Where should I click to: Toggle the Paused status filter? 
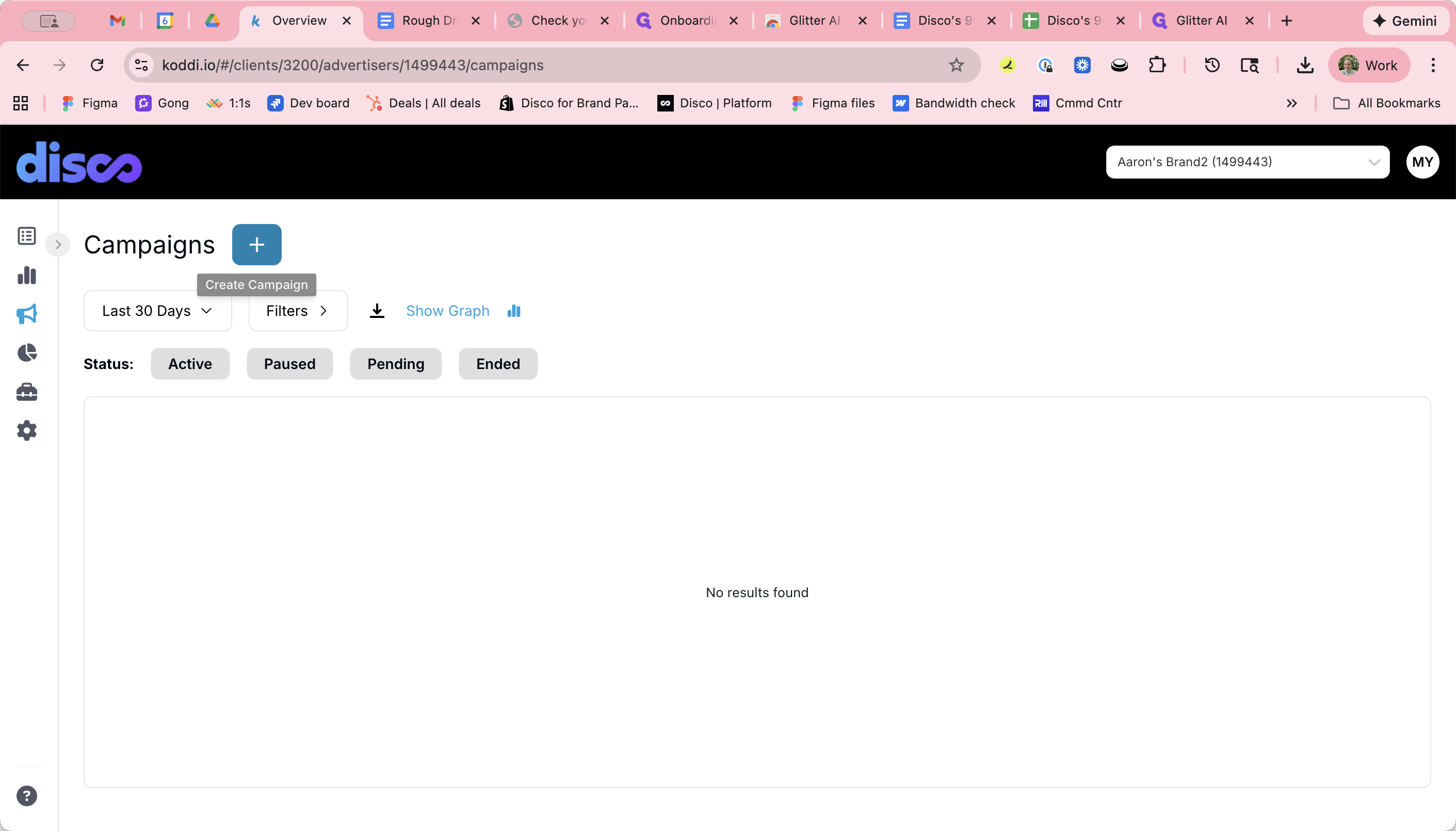290,363
